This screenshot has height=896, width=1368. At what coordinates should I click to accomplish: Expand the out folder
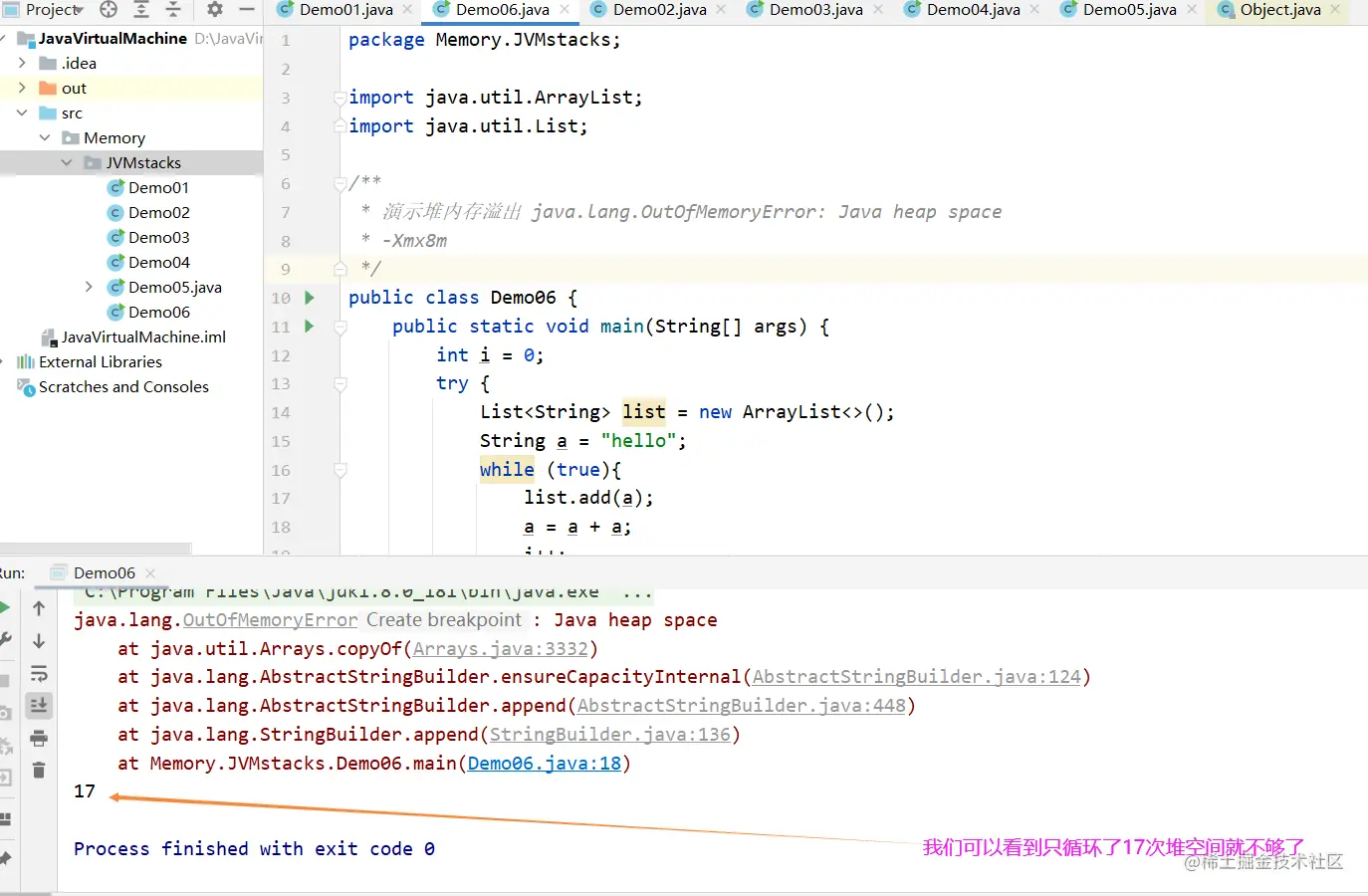pos(22,88)
